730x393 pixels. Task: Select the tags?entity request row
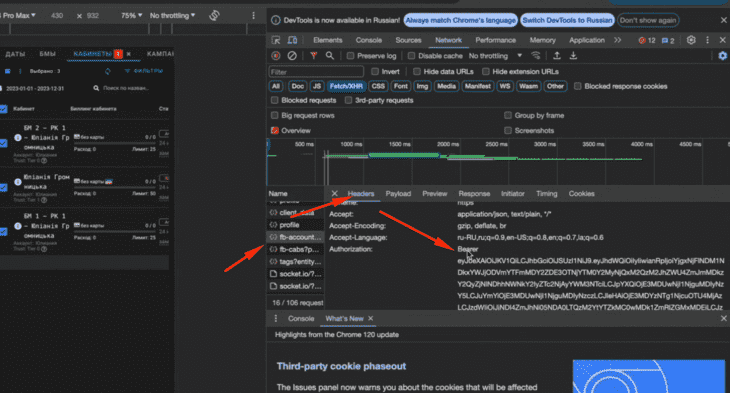point(295,262)
